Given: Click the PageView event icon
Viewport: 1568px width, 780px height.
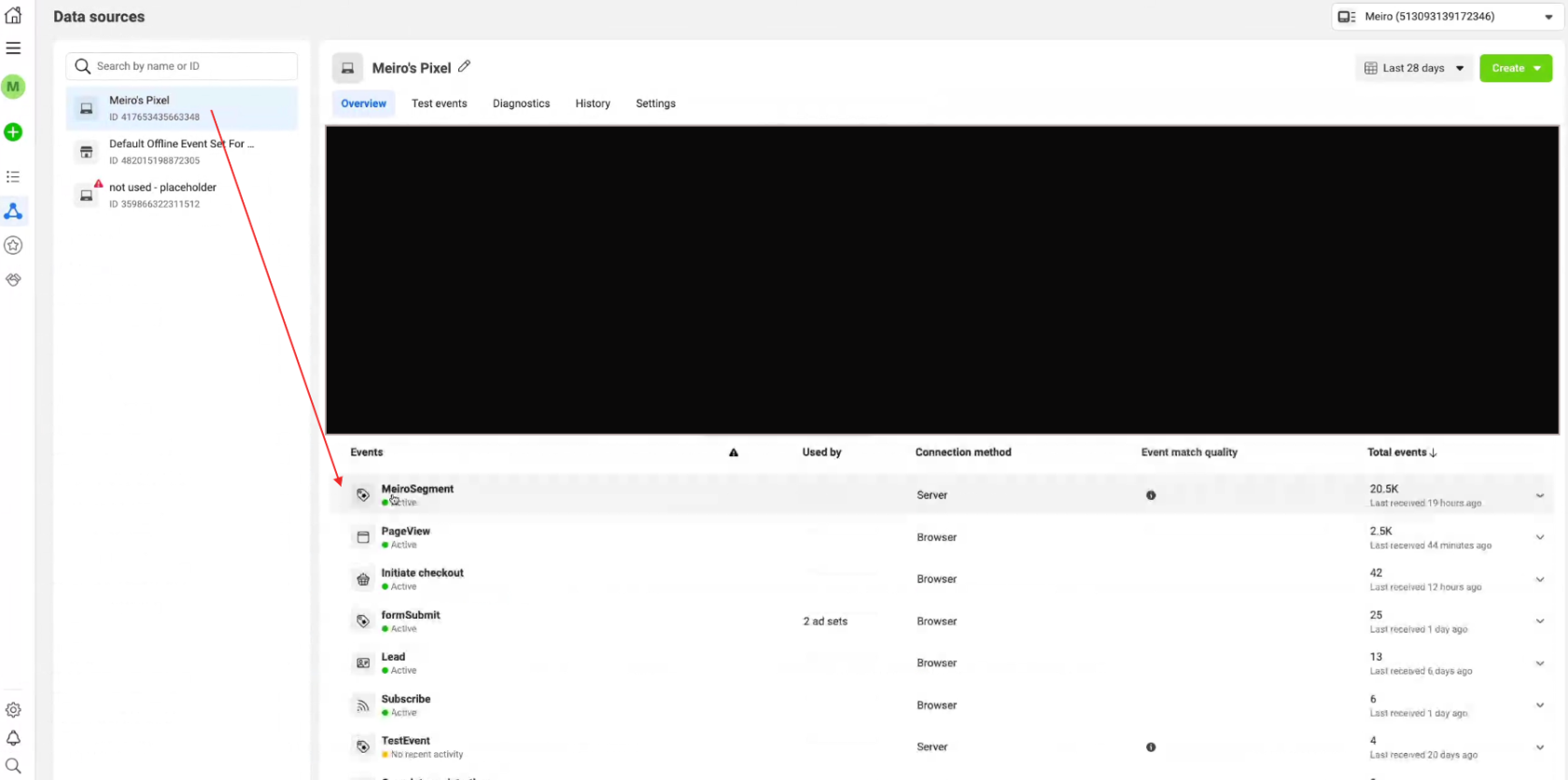Looking at the screenshot, I should tap(363, 537).
